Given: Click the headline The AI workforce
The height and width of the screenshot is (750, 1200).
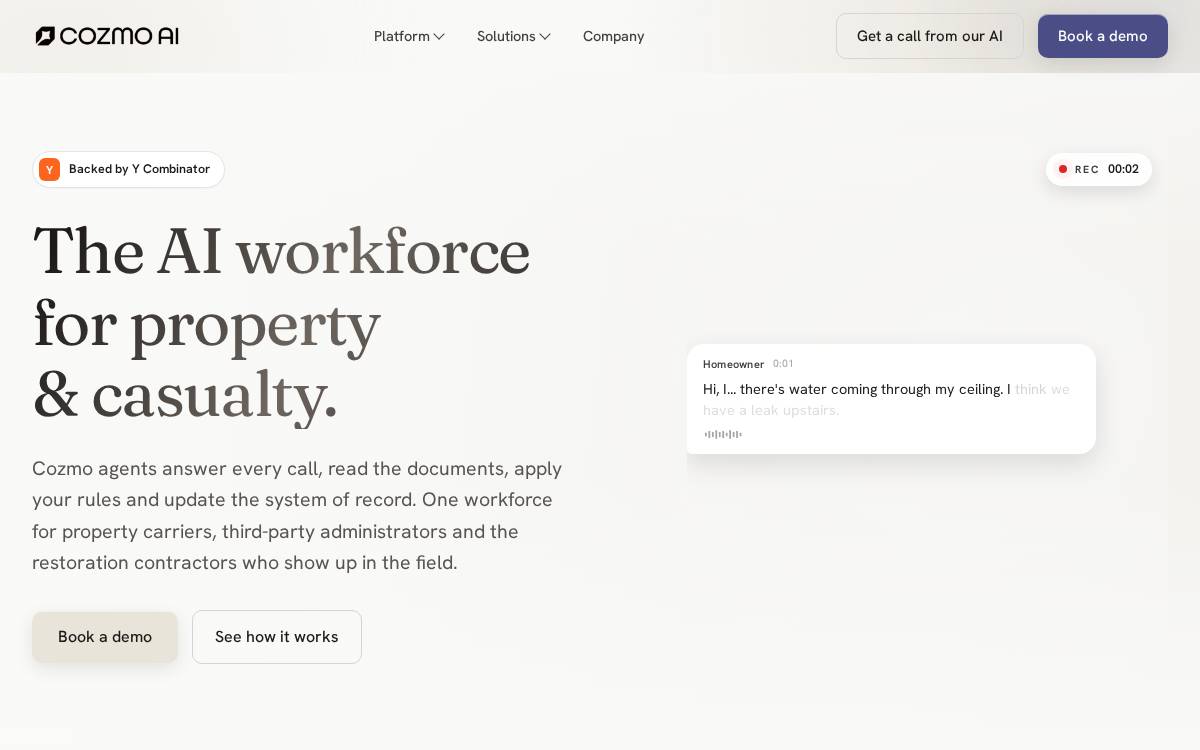Looking at the screenshot, I should [281, 250].
